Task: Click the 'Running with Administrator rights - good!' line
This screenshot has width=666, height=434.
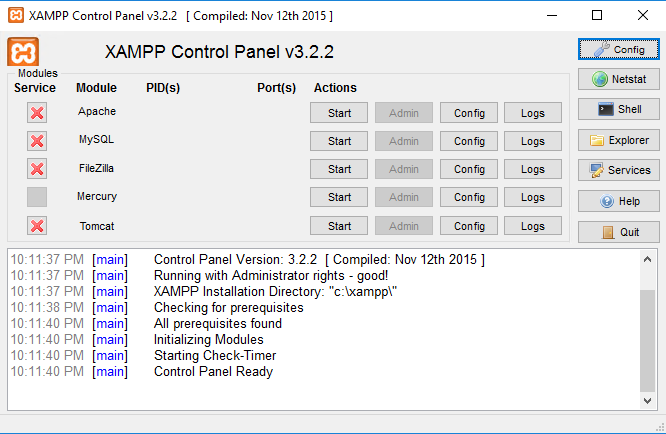Action: pyautogui.click(x=271, y=276)
